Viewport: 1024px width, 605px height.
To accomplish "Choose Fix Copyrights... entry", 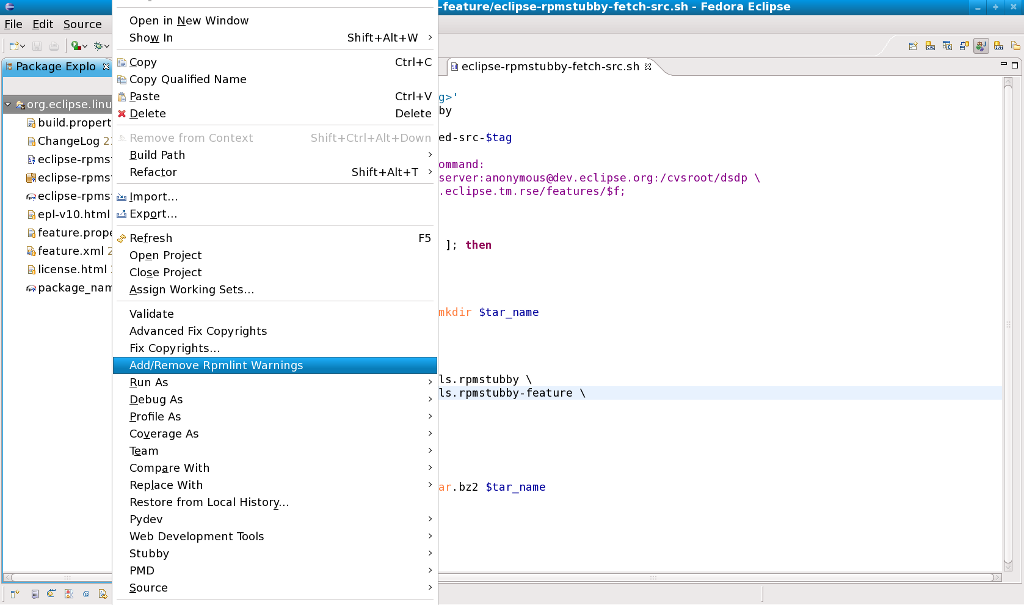I will (275, 348).
